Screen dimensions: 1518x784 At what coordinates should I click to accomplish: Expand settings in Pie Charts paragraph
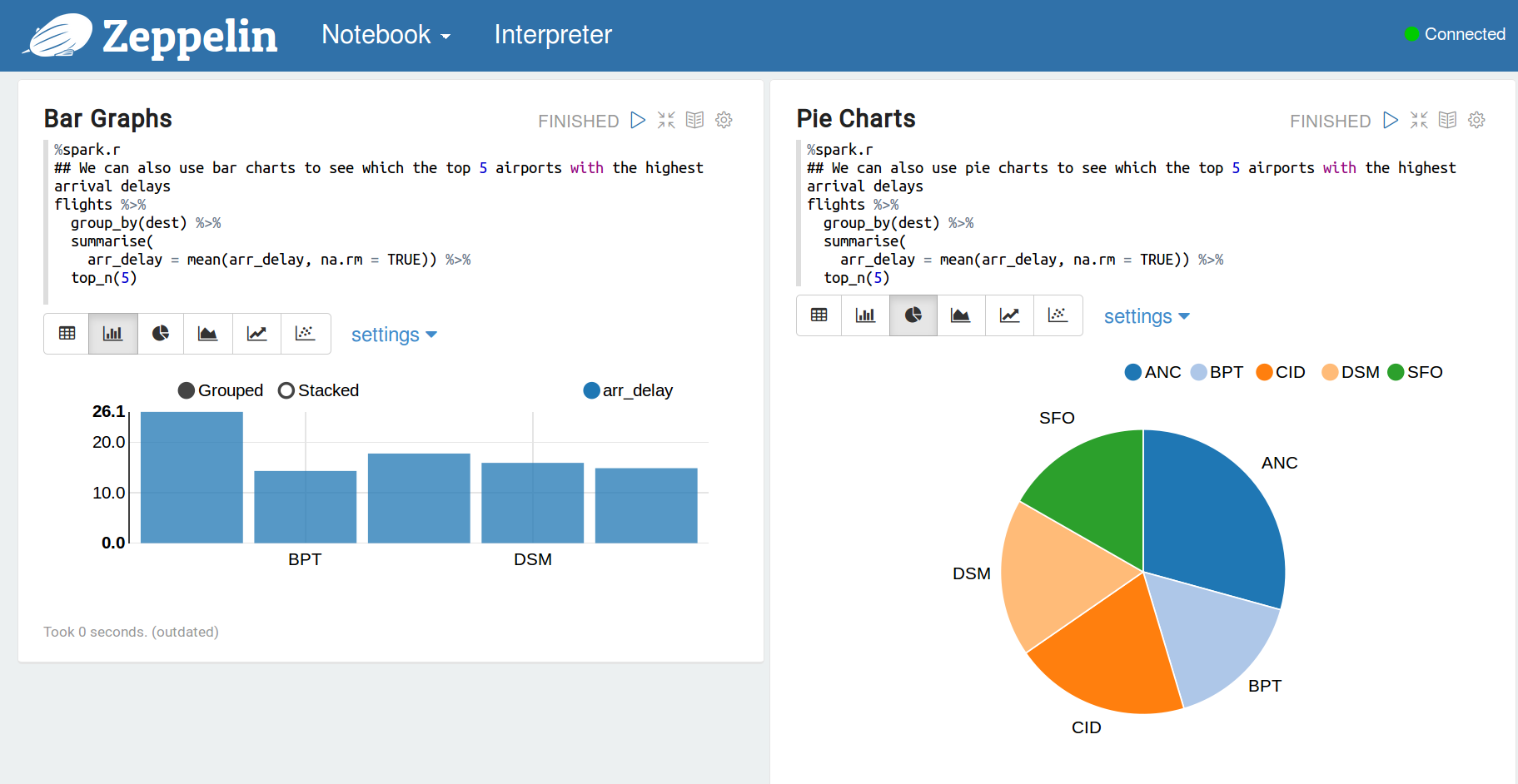(x=1147, y=316)
